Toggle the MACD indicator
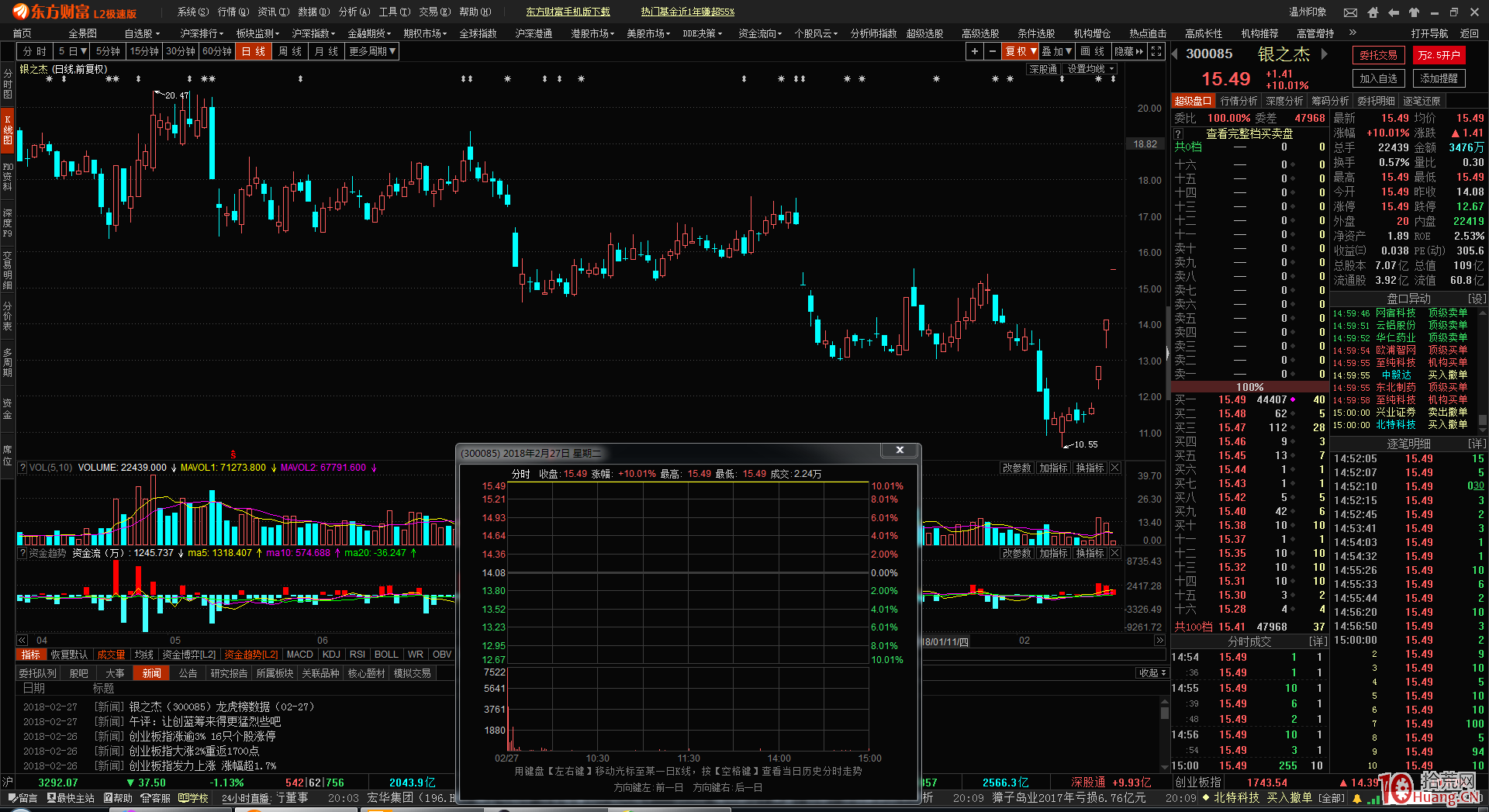 pos(300,655)
